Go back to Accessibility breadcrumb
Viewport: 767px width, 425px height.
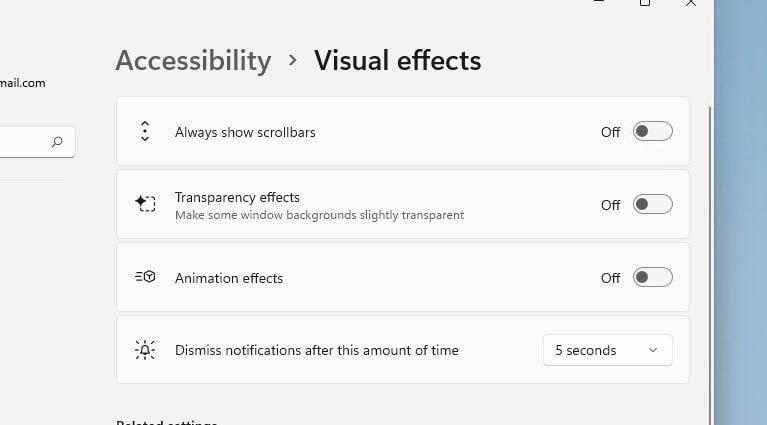coord(193,60)
